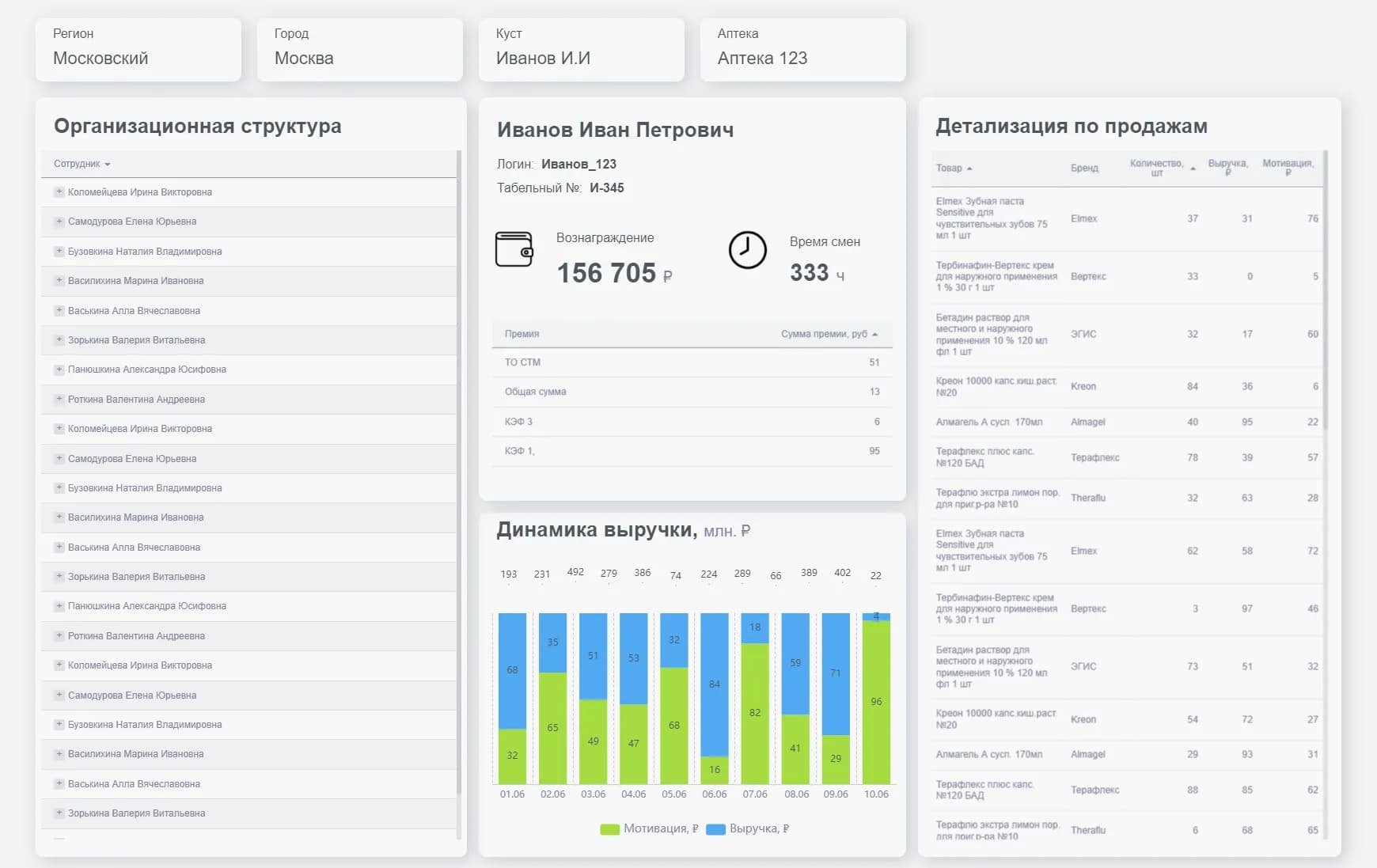Open the Аптека filter showing Аптека 123
Image resolution: width=1377 pixels, height=868 pixels.
[802, 50]
